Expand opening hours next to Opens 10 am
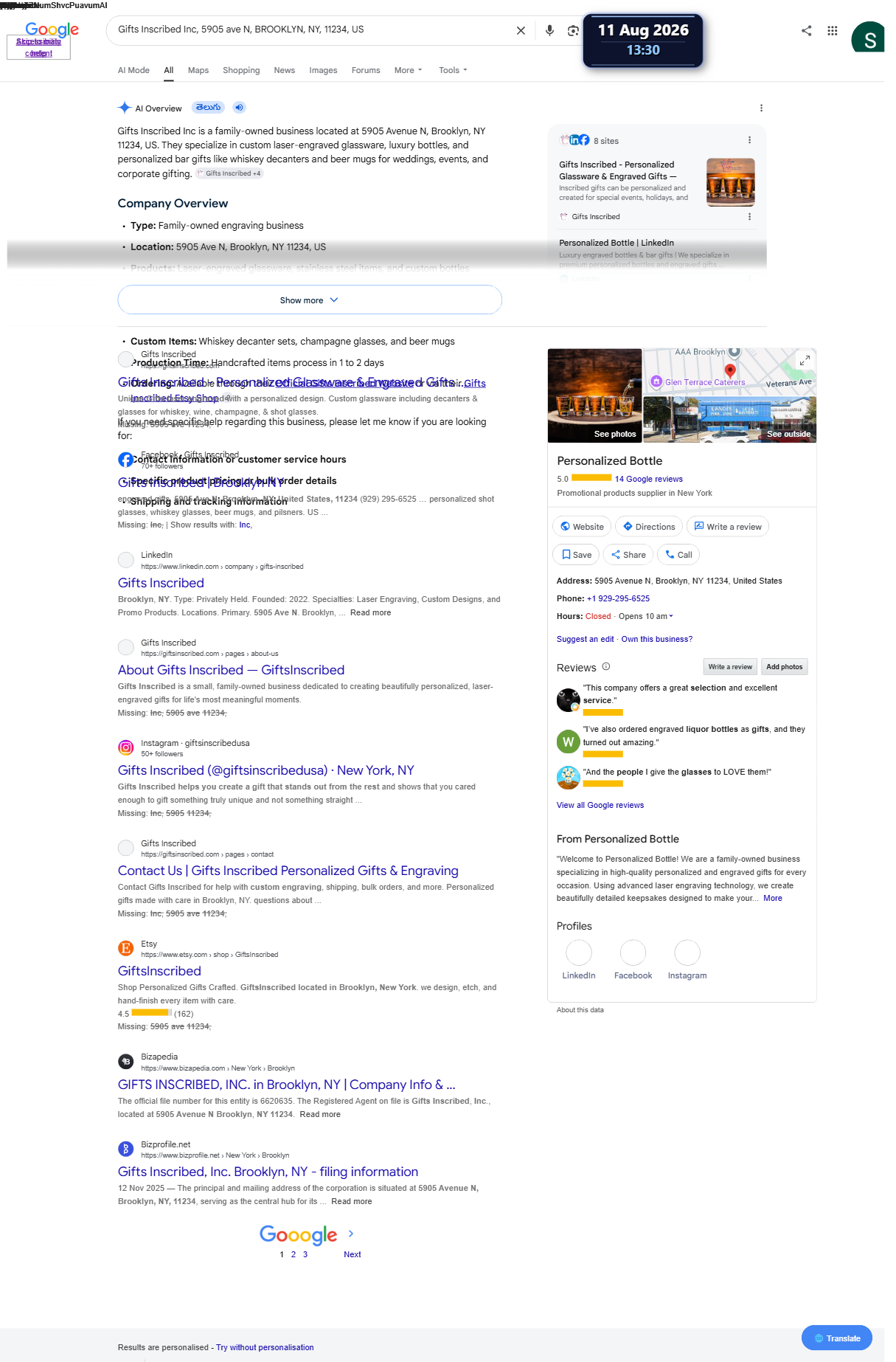This screenshot has height=1362, width=896. (x=670, y=616)
